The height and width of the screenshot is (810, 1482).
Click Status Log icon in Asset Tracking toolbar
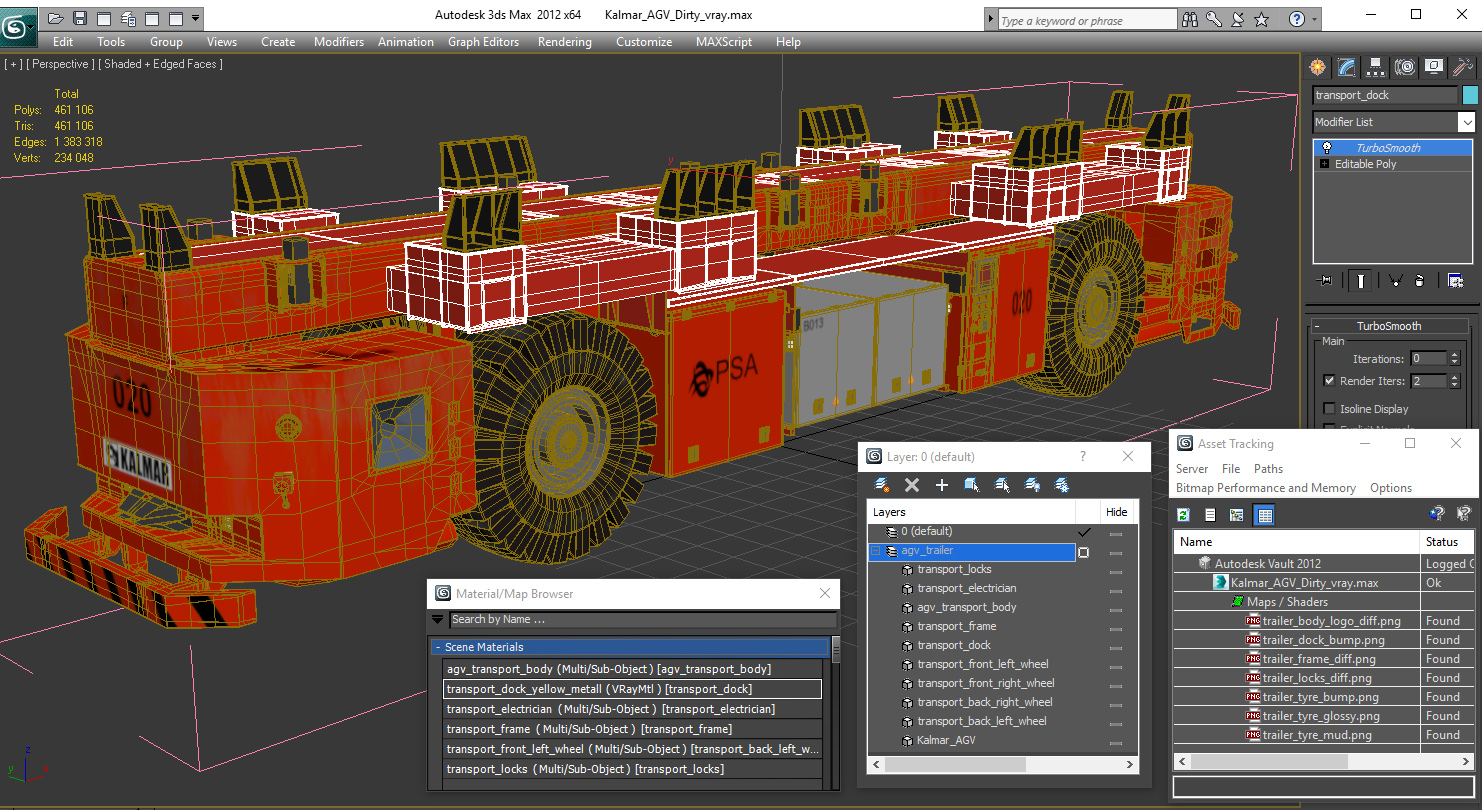click(1210, 515)
